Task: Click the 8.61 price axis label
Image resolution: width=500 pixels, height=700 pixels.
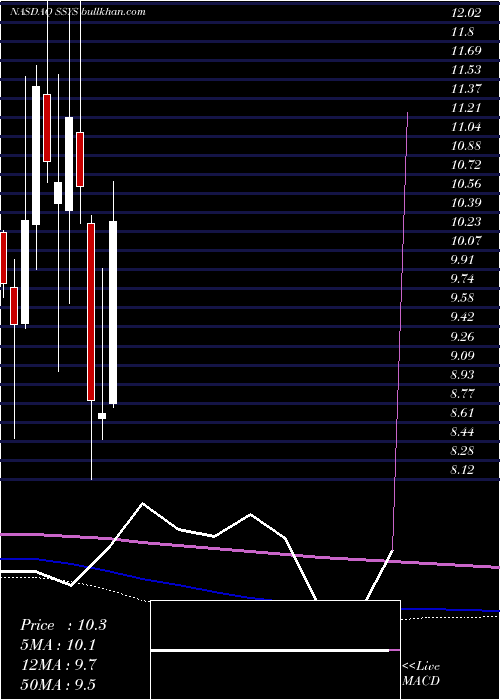Action: click(x=464, y=412)
